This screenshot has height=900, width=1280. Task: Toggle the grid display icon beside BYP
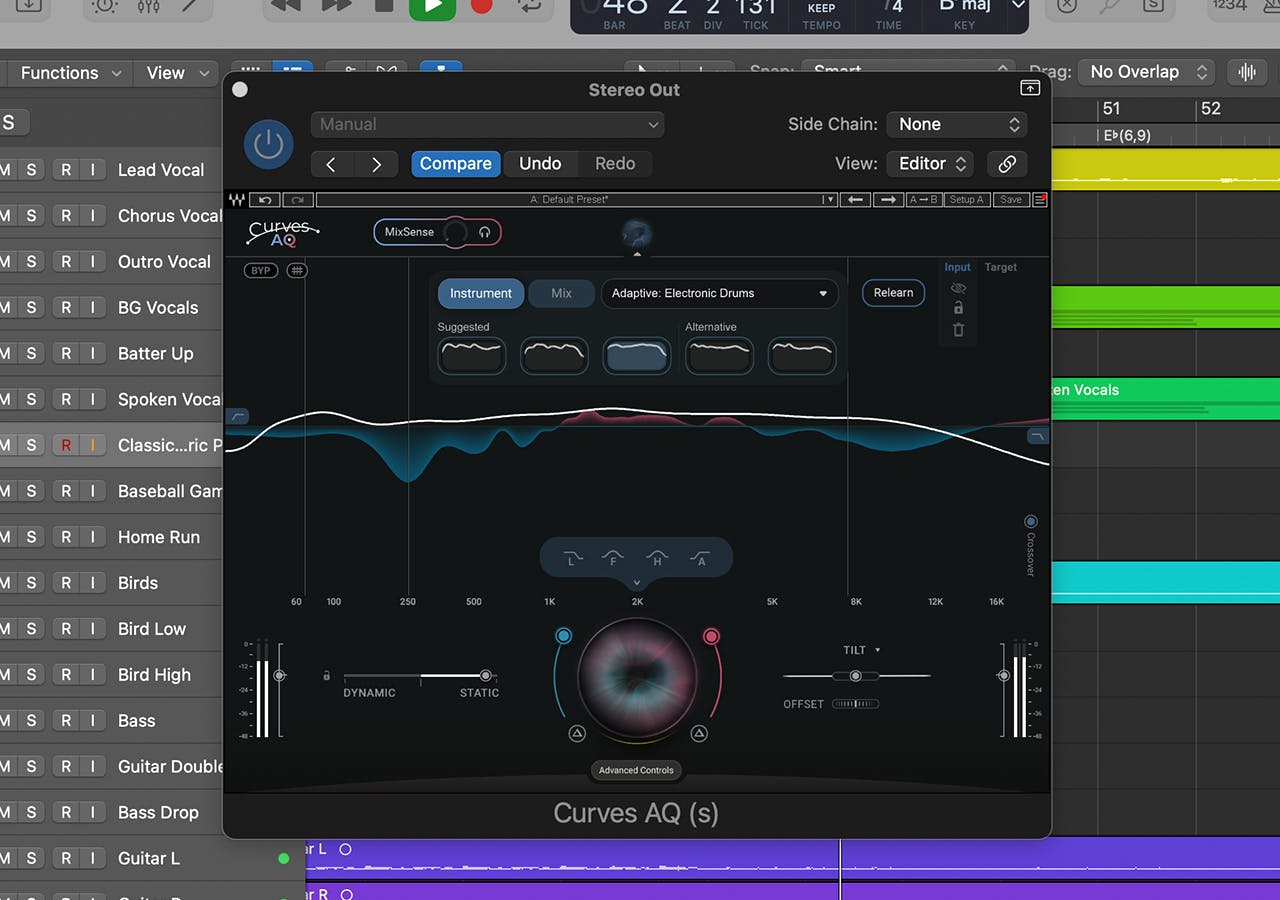297,270
